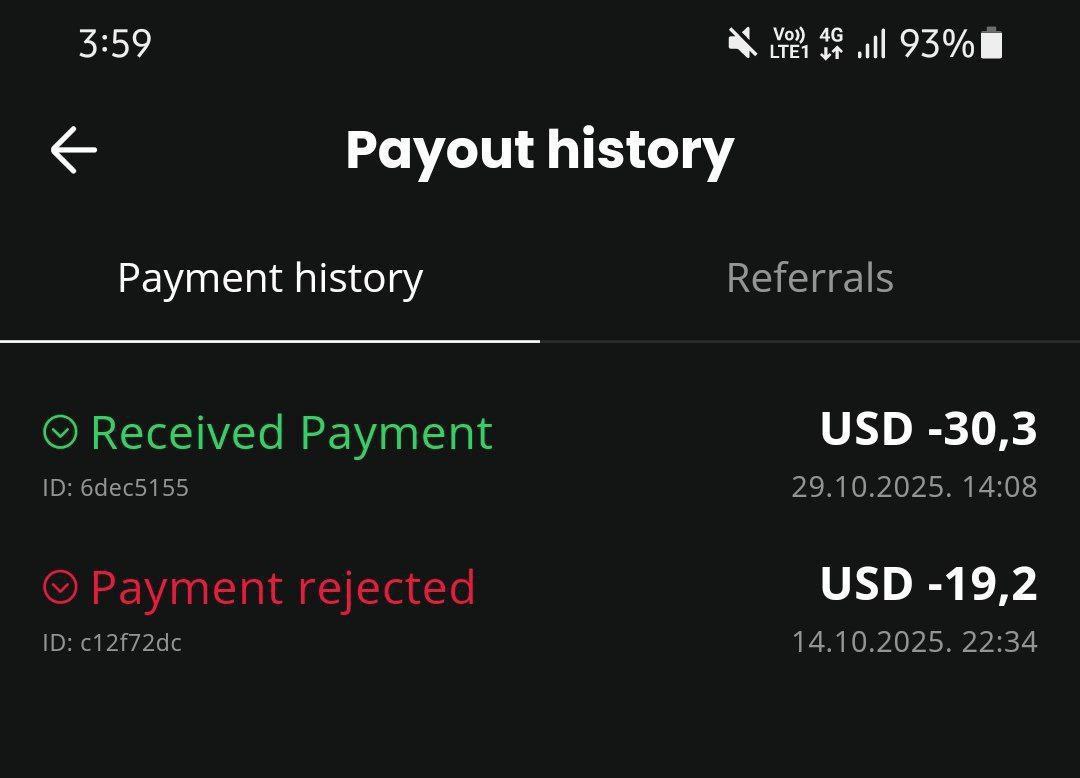Viewport: 1080px width, 778px height.
Task: Expand the green Received Payment chevron icon
Action: (x=60, y=432)
